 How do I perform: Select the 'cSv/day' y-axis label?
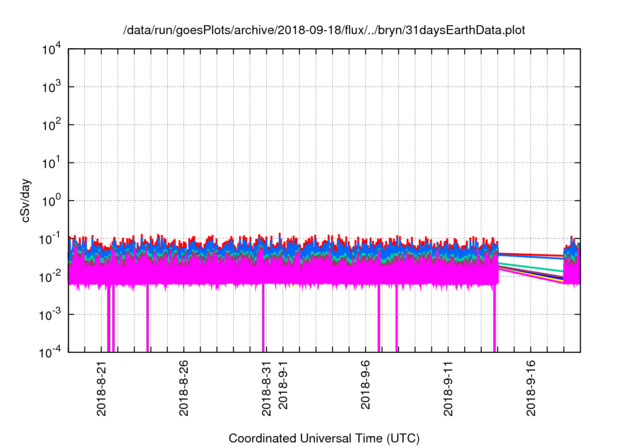[x=26, y=200]
